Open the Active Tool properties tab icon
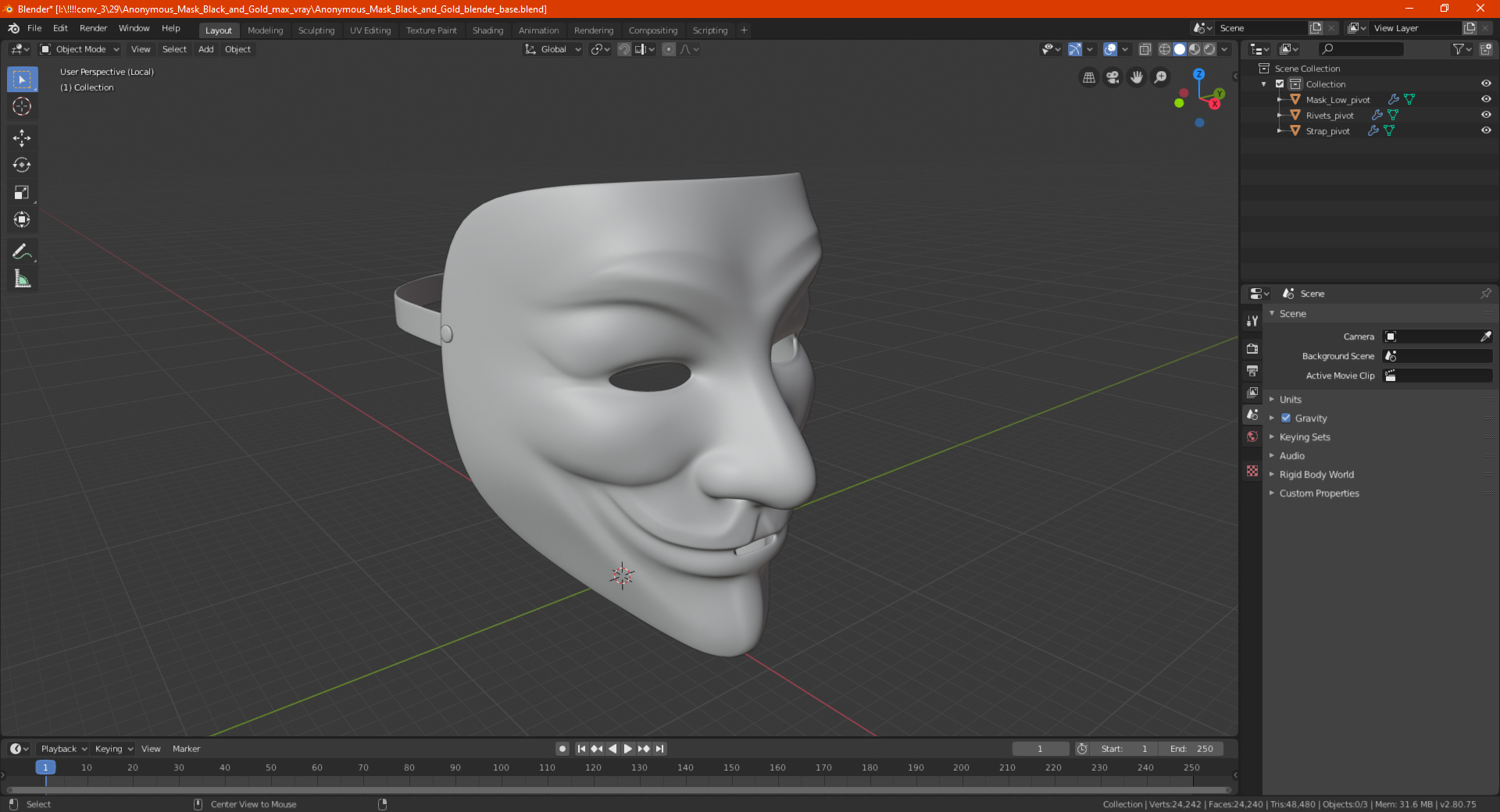The image size is (1500, 812). coord(1252,320)
